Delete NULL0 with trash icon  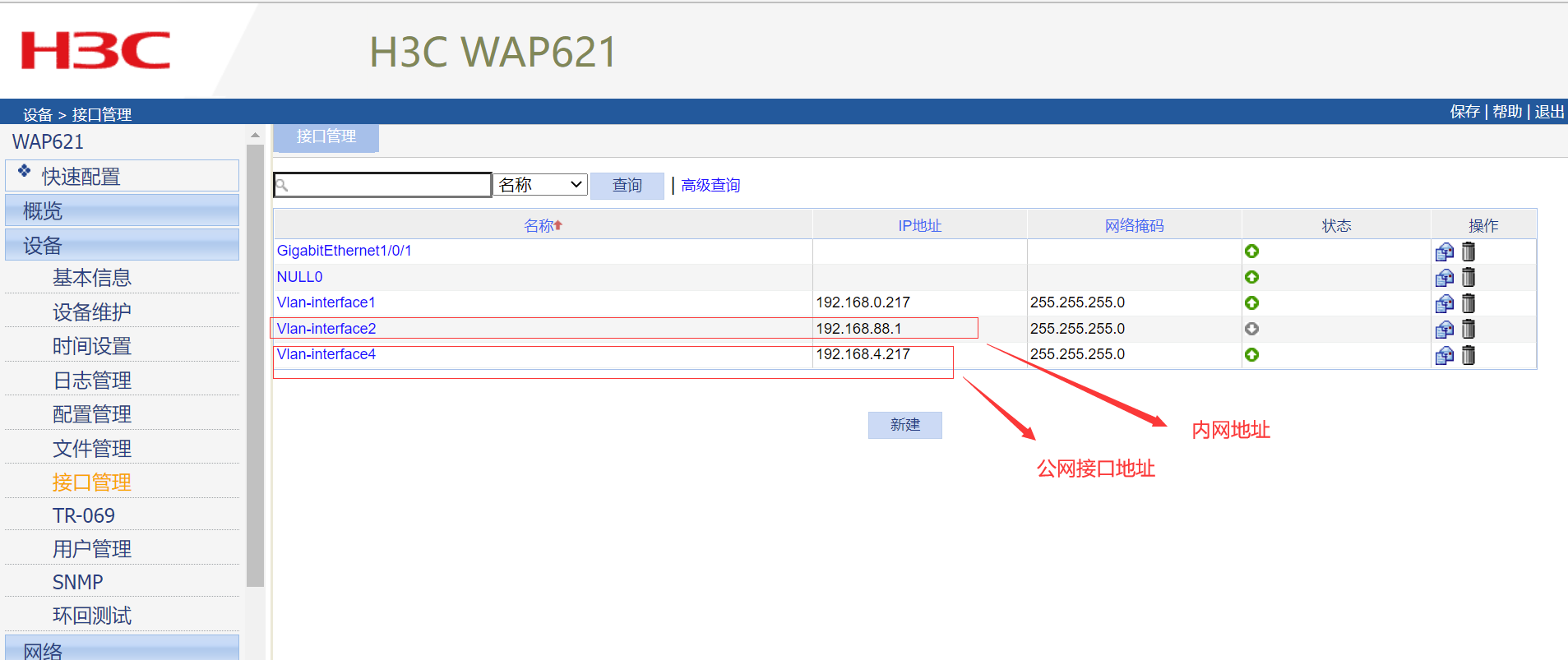tap(1469, 278)
